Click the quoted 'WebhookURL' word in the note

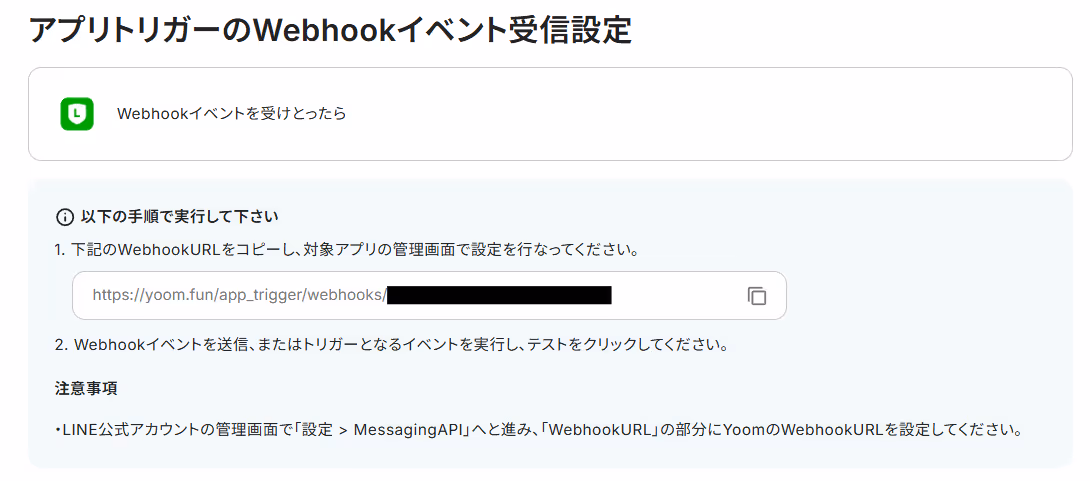click(601, 430)
